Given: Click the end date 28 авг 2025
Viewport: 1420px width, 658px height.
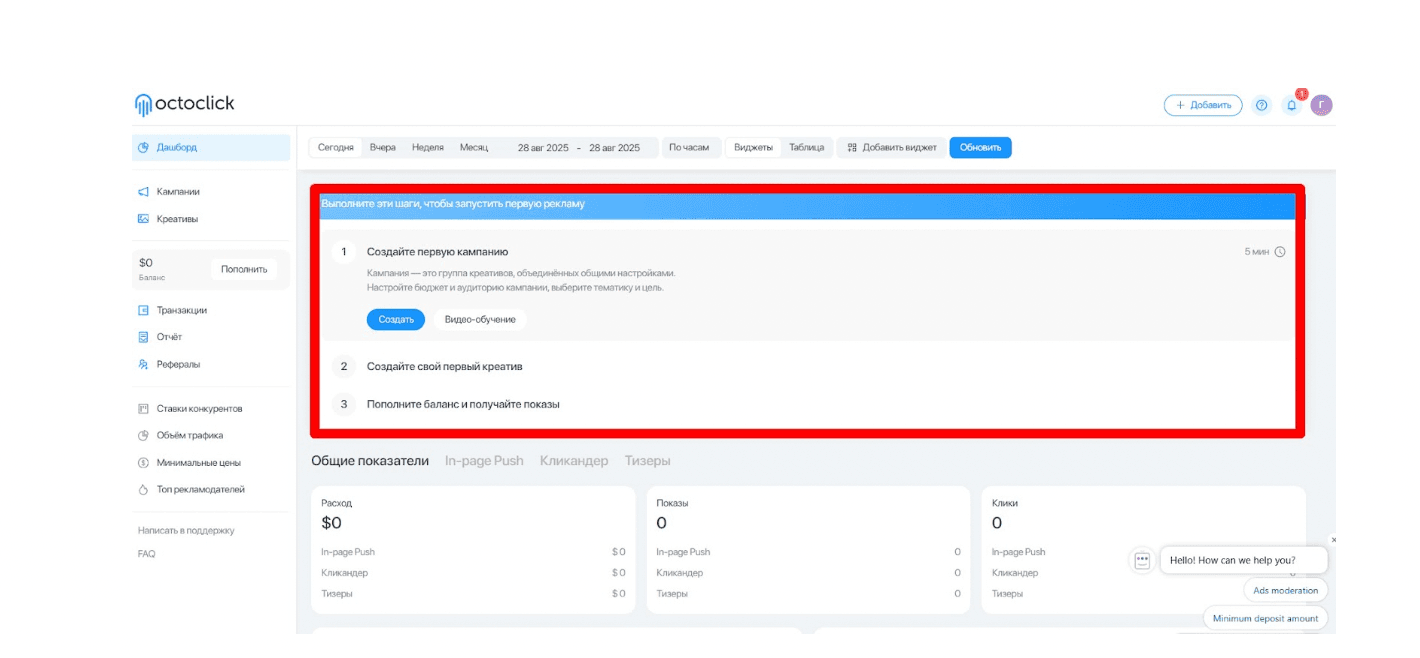Looking at the screenshot, I should click(614, 148).
